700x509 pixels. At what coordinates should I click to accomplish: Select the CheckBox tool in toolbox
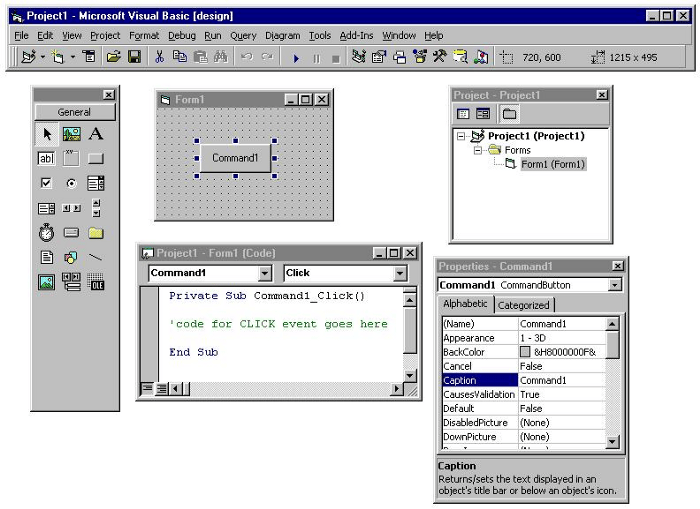46,183
